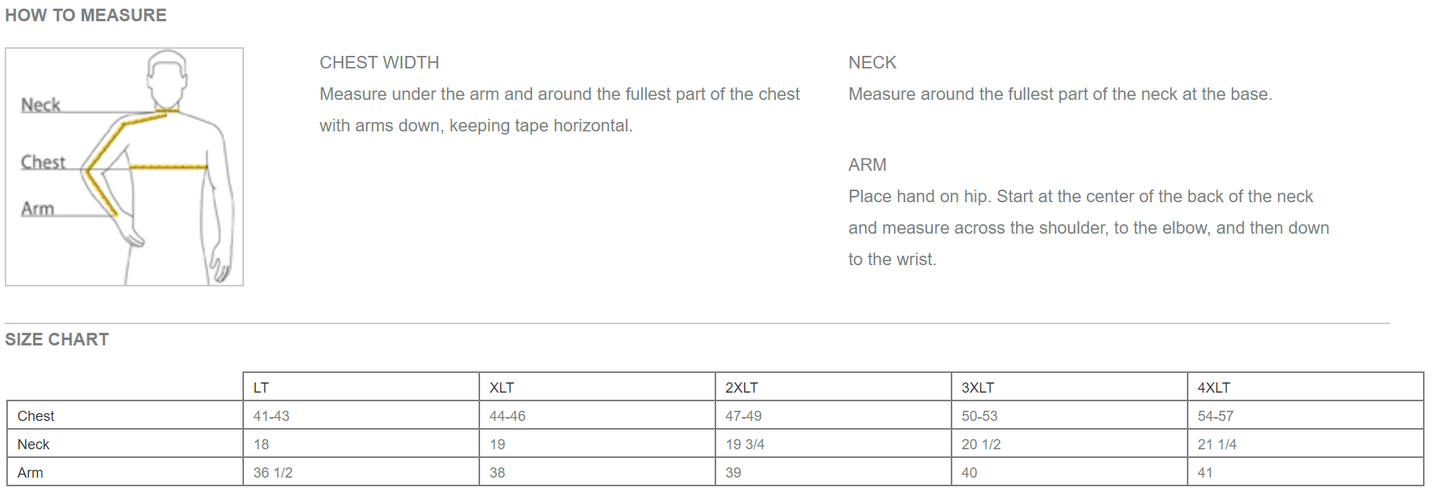Click the 2XLT size column header
The height and width of the screenshot is (491, 1445).
pos(742,388)
